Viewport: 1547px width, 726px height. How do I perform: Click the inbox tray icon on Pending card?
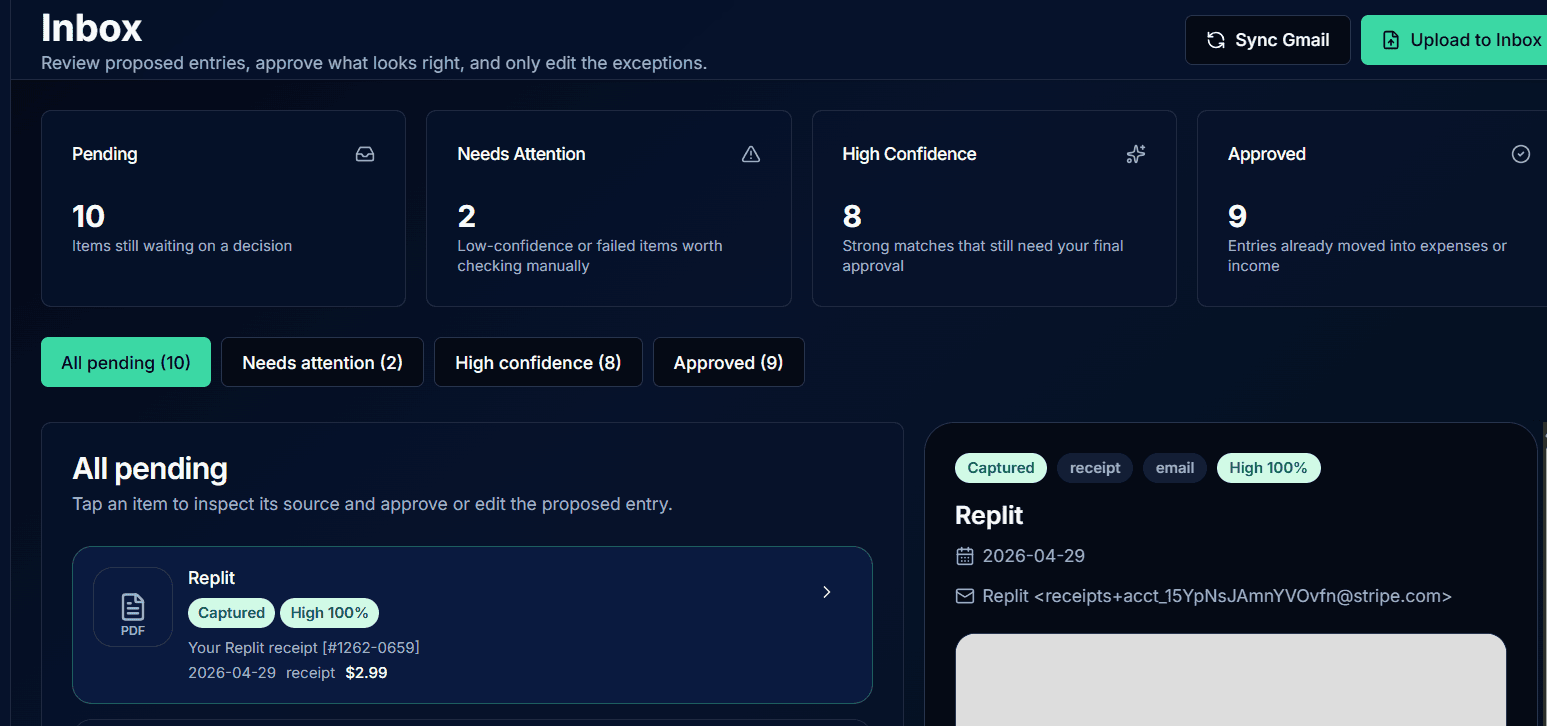pyautogui.click(x=365, y=154)
